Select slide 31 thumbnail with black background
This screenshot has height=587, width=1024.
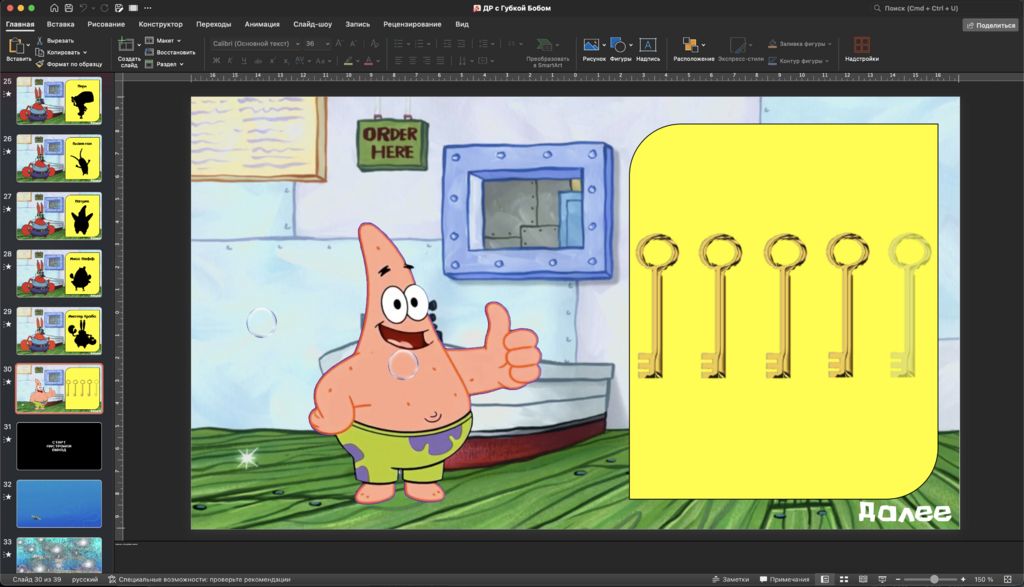(x=59, y=446)
